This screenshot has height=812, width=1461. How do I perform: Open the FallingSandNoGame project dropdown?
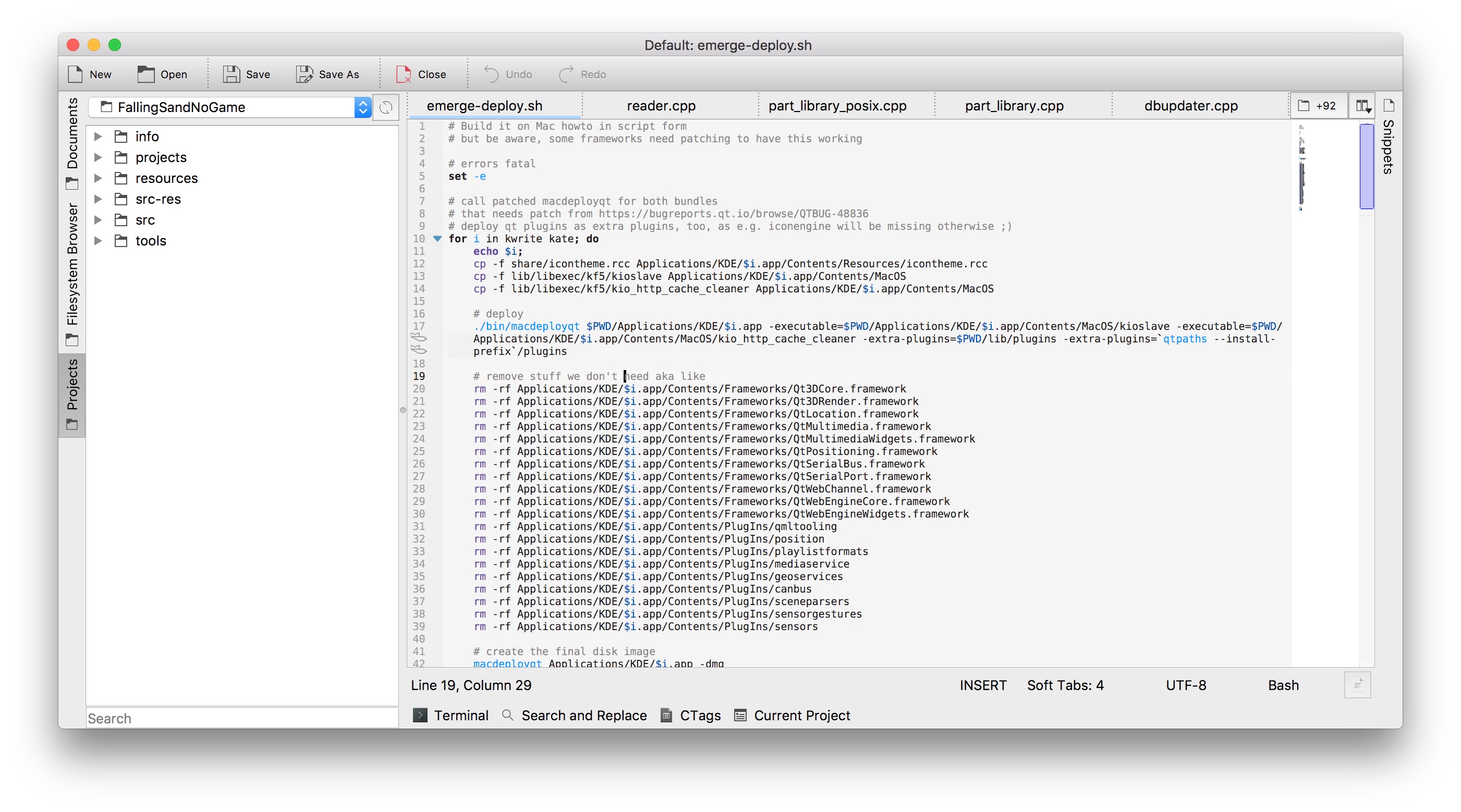362,107
